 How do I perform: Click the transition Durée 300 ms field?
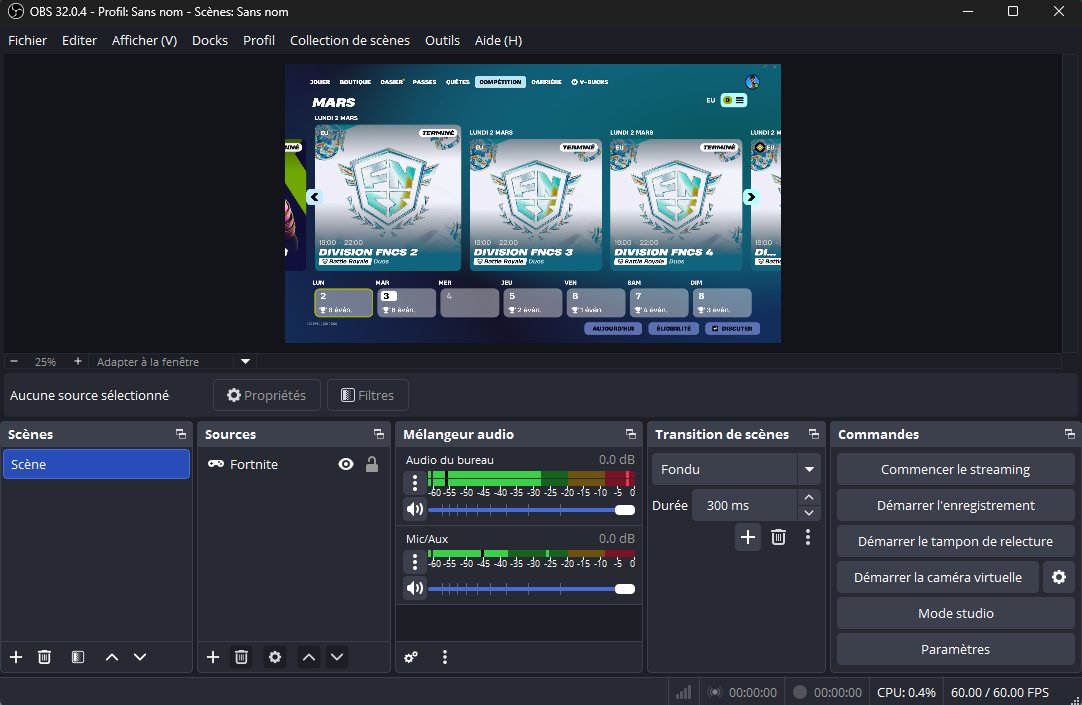(745, 505)
